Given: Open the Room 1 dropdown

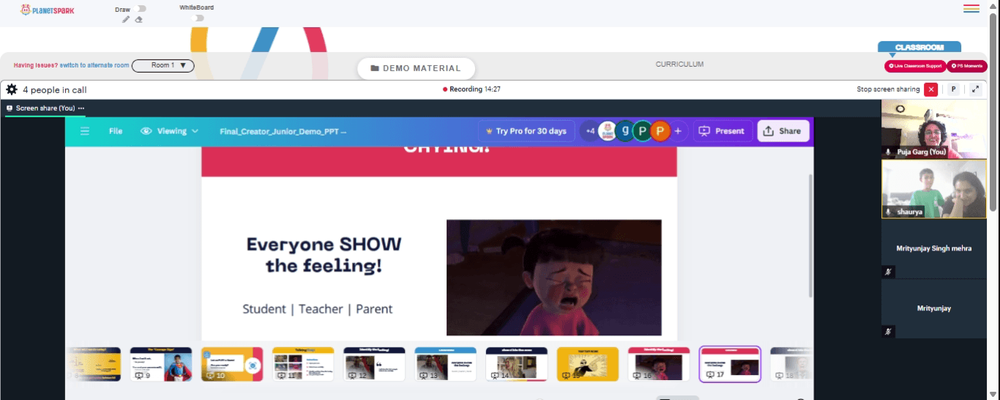Looking at the screenshot, I should click(x=163, y=65).
